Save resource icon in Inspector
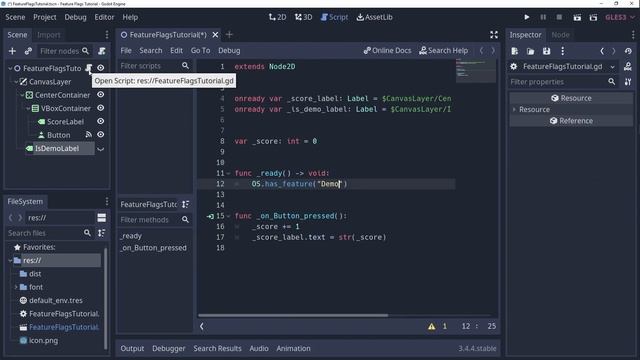 (x=547, y=51)
